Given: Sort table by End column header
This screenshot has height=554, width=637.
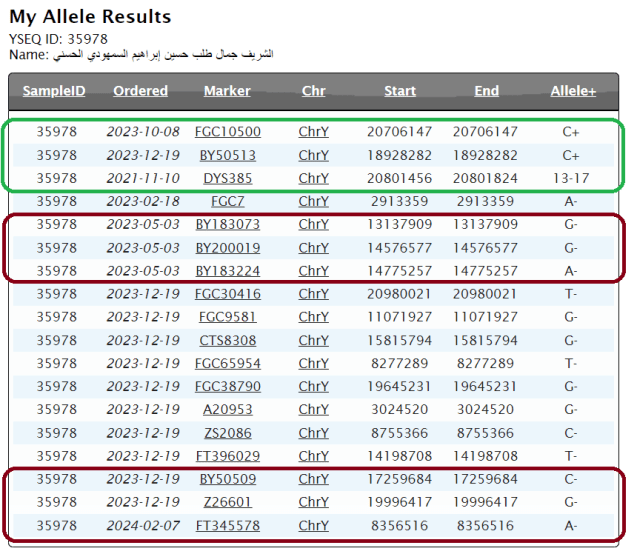Looking at the screenshot, I should pyautogui.click(x=486, y=91).
